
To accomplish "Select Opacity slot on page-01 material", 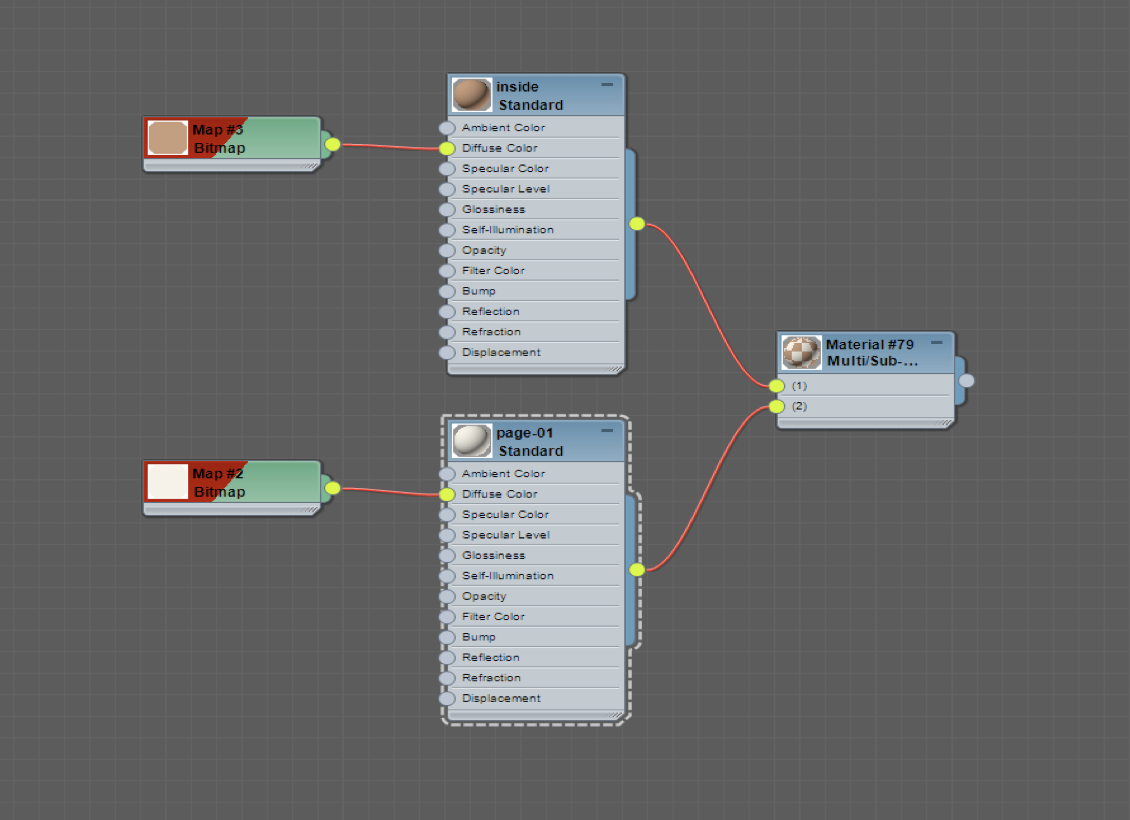I will point(534,596).
